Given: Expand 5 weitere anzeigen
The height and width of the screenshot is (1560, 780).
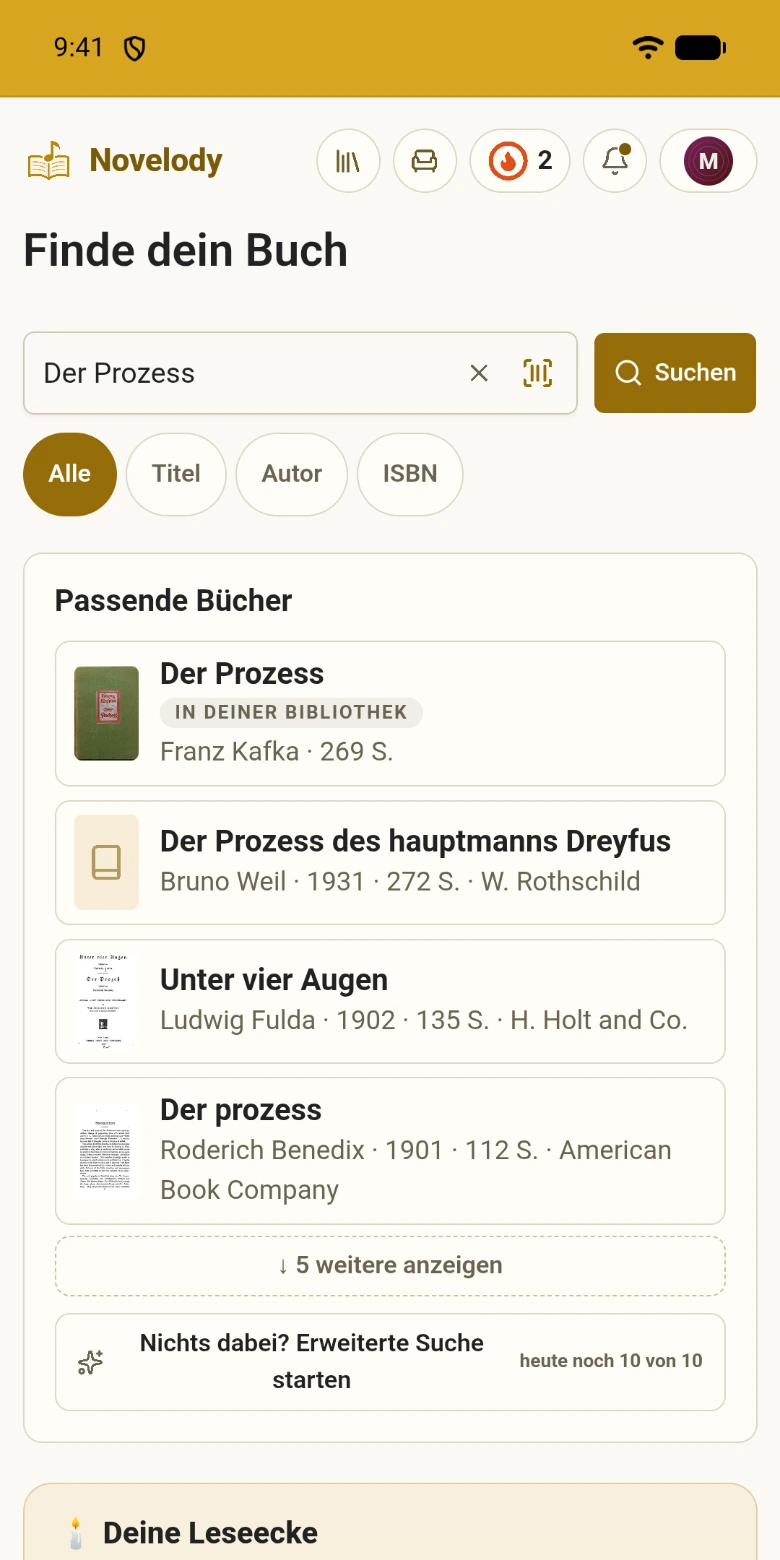Looking at the screenshot, I should coord(390,1266).
